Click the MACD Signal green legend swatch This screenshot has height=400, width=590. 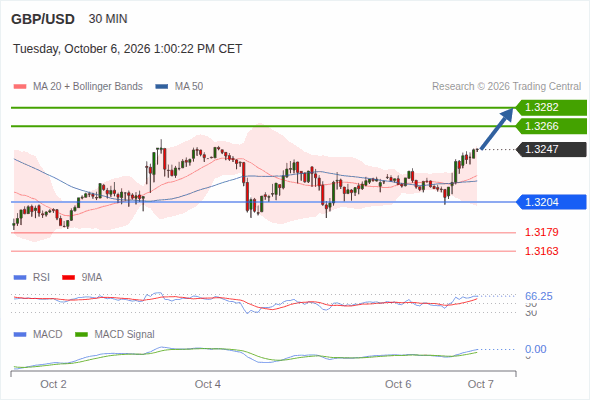(x=81, y=335)
